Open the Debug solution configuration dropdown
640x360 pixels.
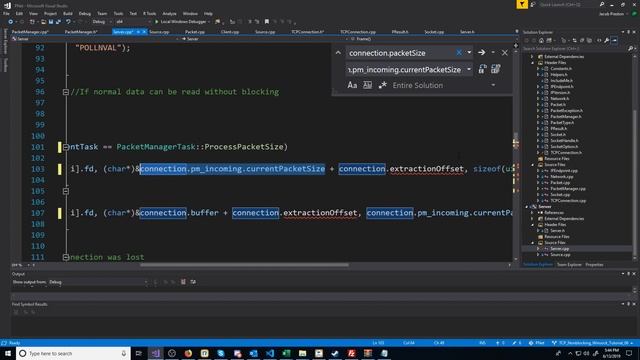pyautogui.click(x=101, y=22)
